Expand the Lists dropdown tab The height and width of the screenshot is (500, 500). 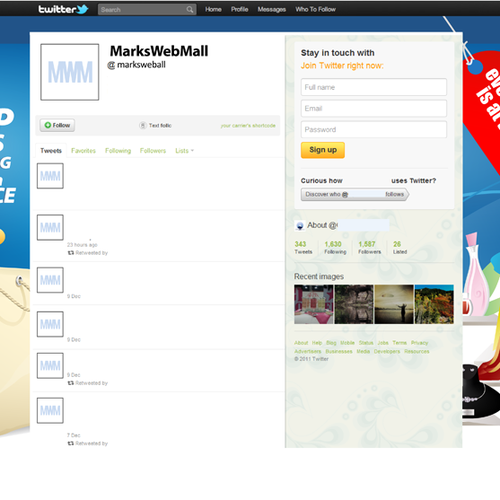pyautogui.click(x=184, y=151)
